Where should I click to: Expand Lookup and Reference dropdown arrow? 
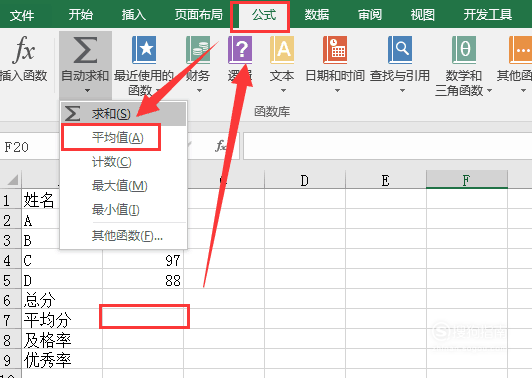pyautogui.click(x=402, y=91)
